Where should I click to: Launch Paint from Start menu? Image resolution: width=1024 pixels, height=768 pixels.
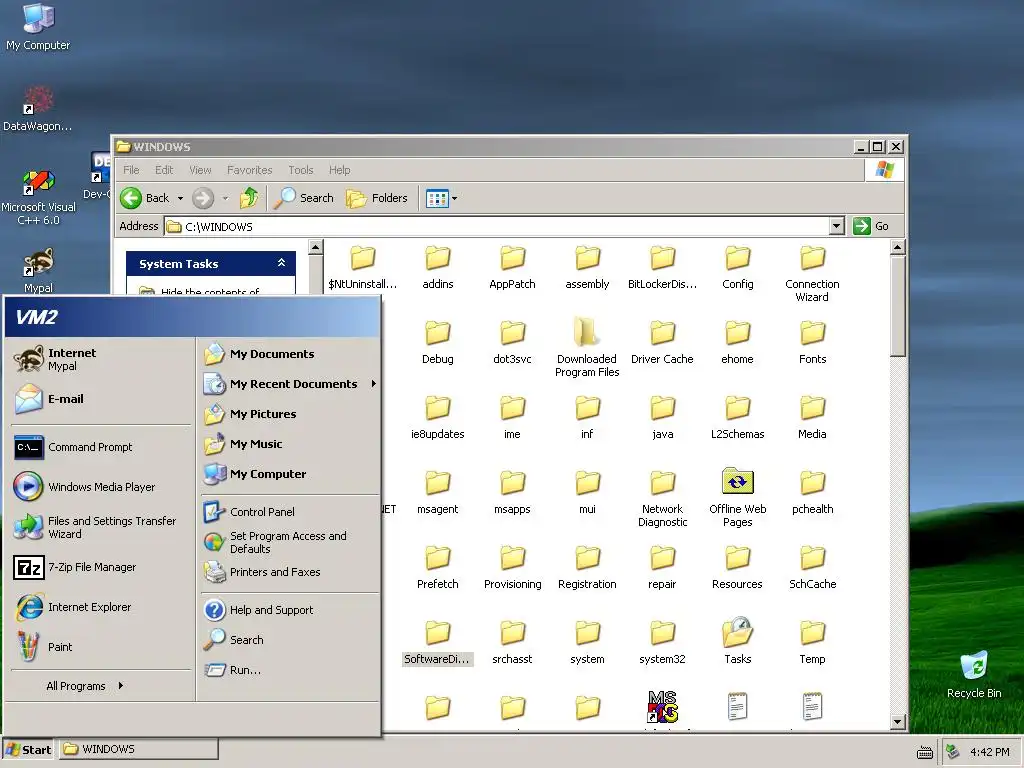coord(101,647)
